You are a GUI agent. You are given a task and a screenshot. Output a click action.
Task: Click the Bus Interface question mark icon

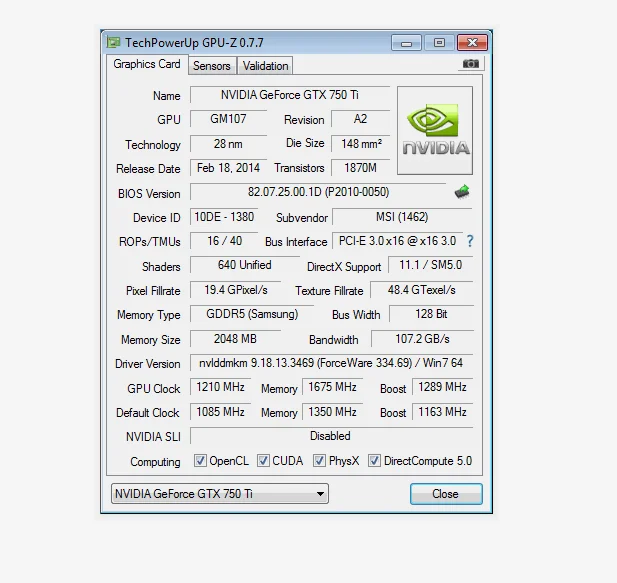[470, 241]
